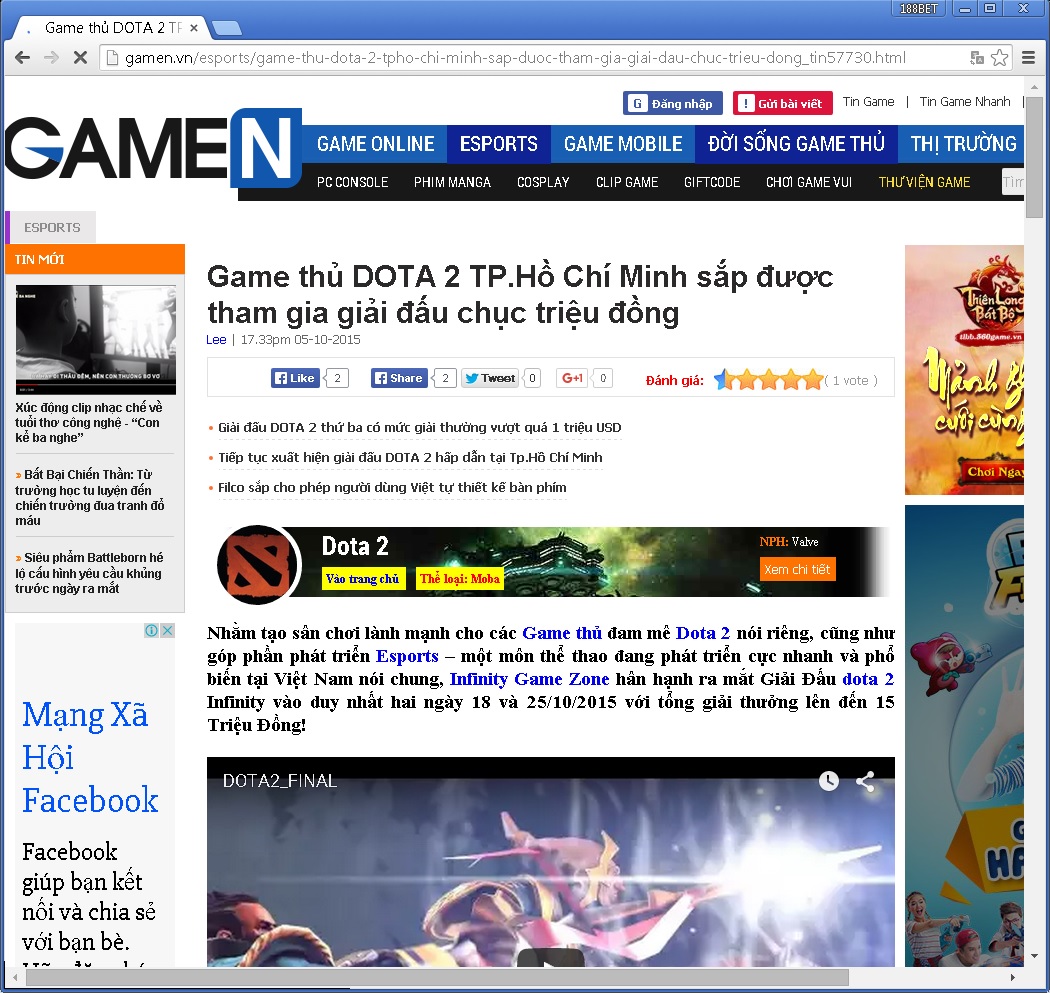Rate the article with the first star
Screen dimensions: 1050x993
tap(725, 380)
